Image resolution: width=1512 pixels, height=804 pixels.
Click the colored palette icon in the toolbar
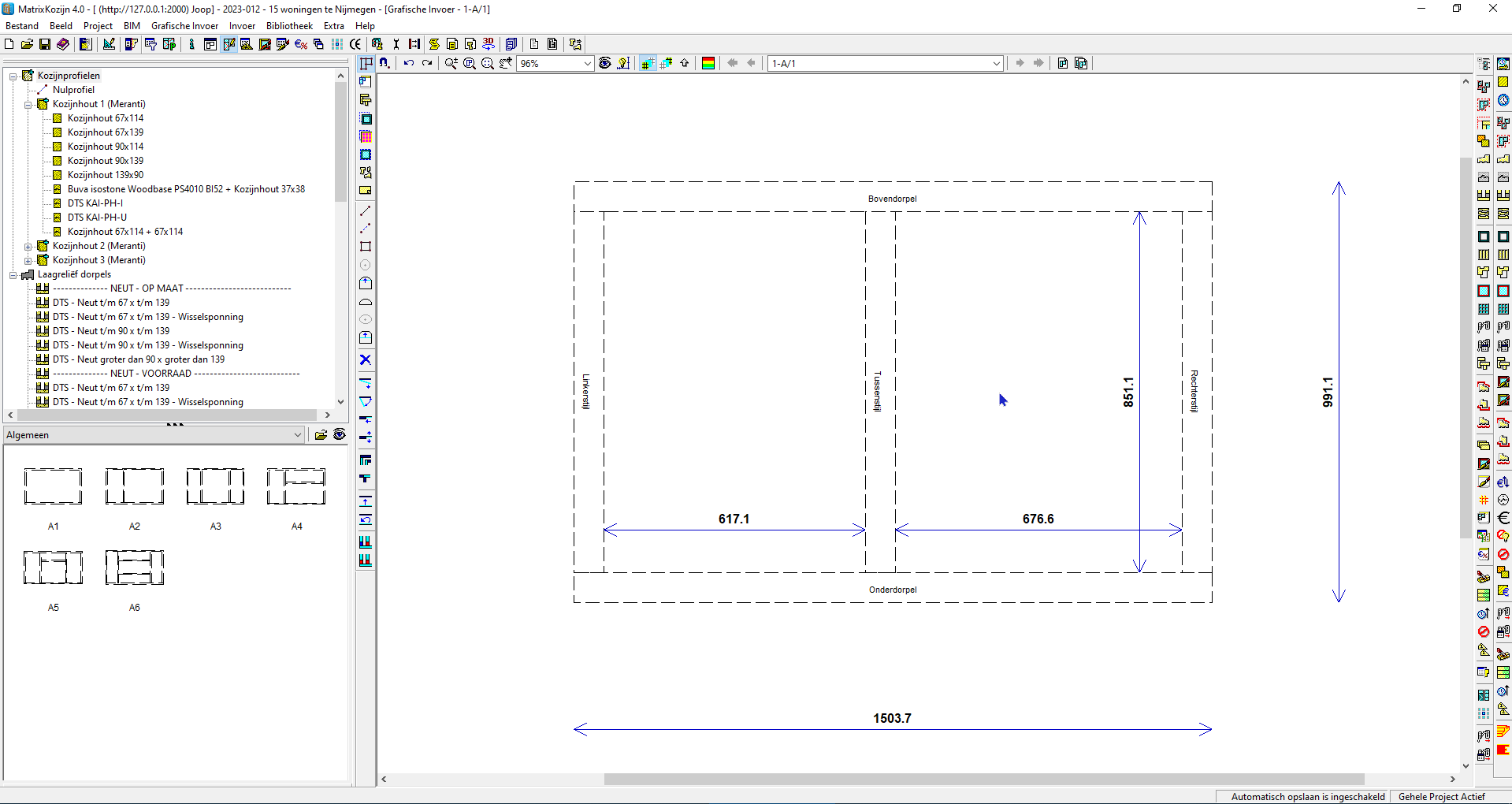pos(708,63)
